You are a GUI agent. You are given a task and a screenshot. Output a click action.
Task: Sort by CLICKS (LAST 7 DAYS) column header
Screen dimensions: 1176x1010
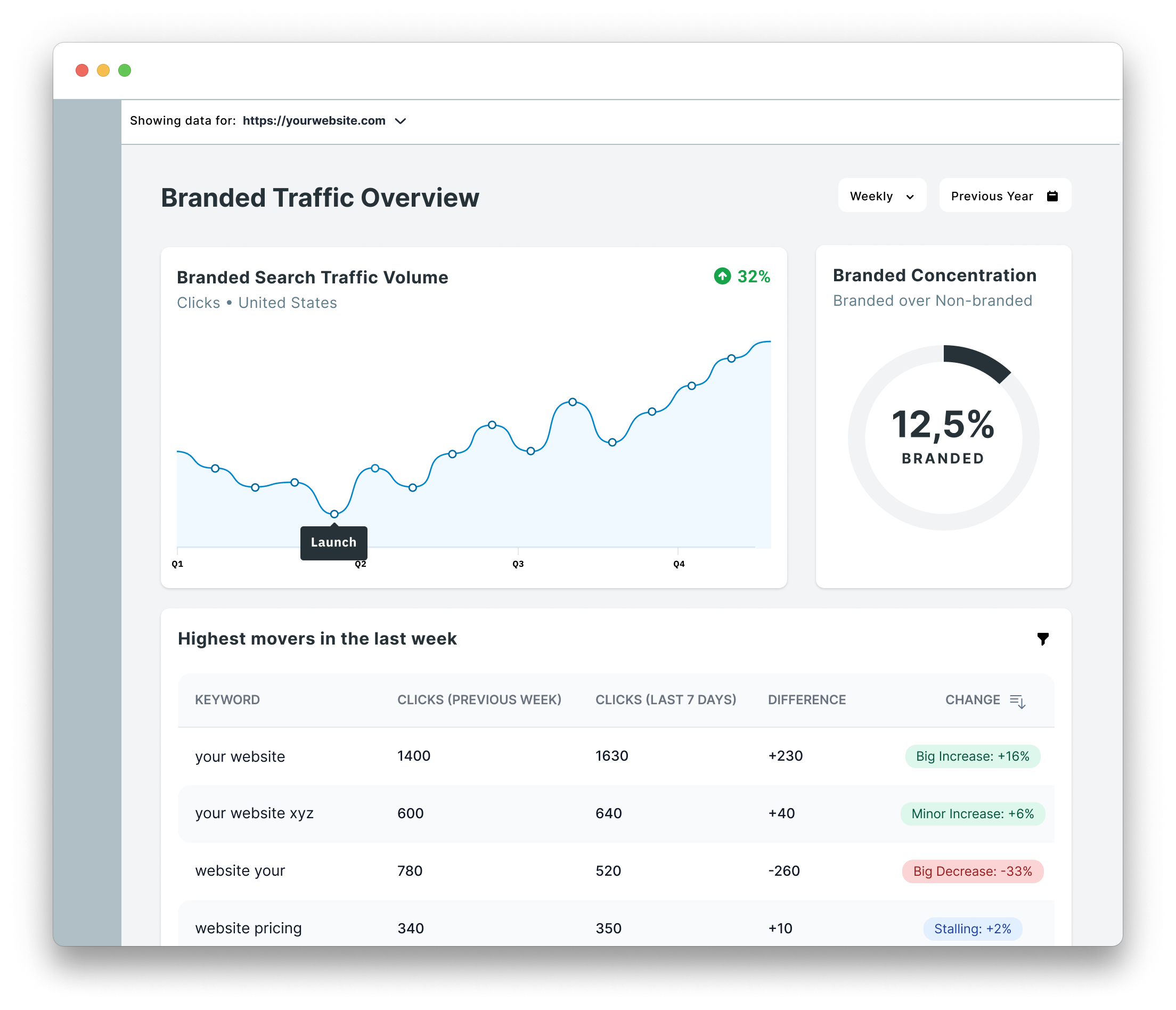tap(665, 700)
